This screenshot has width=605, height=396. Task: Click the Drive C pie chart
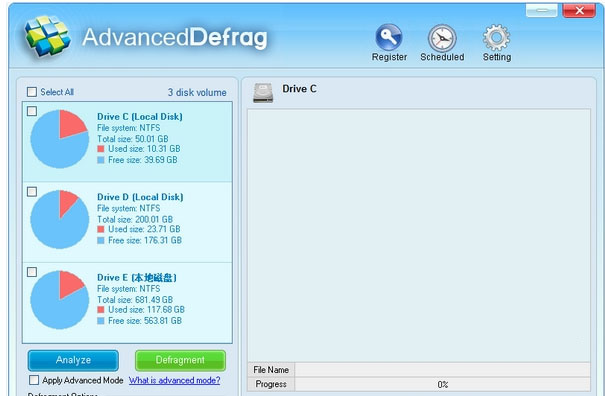(59, 139)
